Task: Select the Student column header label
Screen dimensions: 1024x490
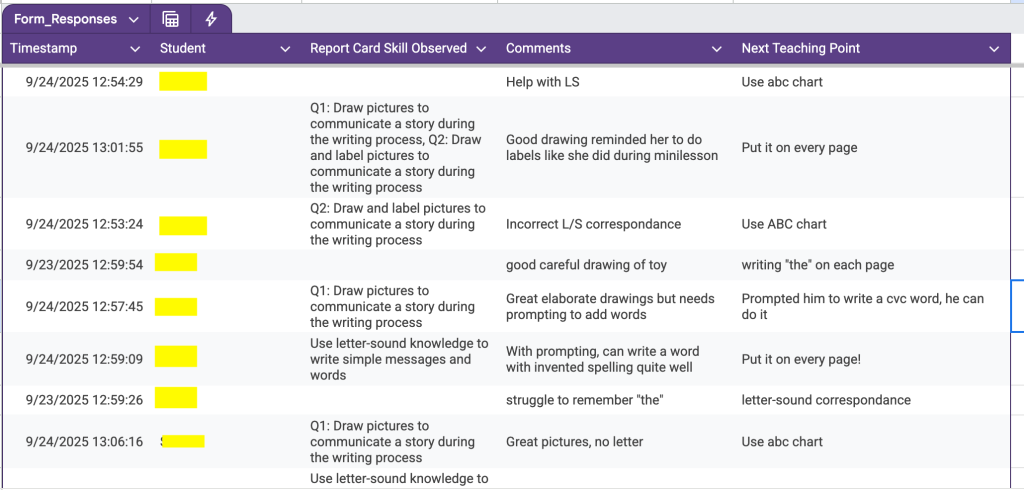Action: [x=183, y=48]
